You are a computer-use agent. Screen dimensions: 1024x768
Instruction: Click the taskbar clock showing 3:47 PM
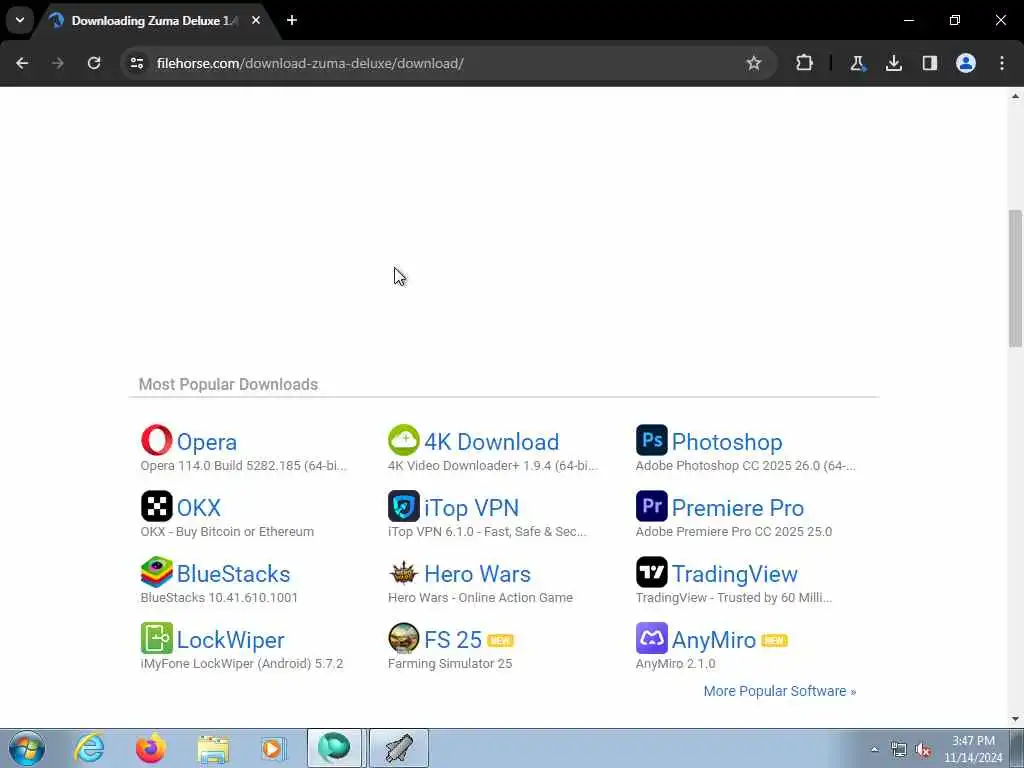tap(972, 749)
